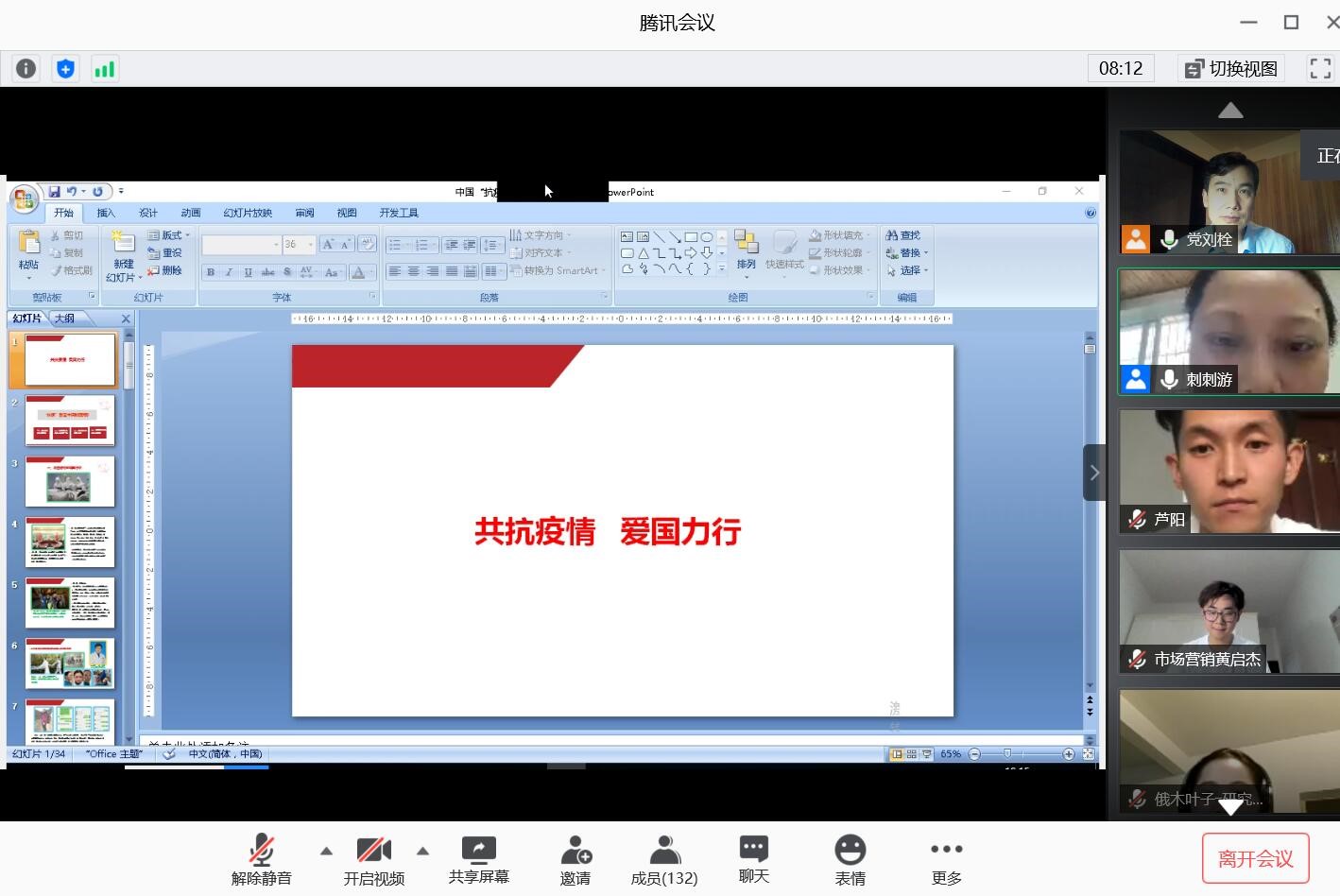
Task: Open the 表情 emoji reactions
Action: [850, 859]
